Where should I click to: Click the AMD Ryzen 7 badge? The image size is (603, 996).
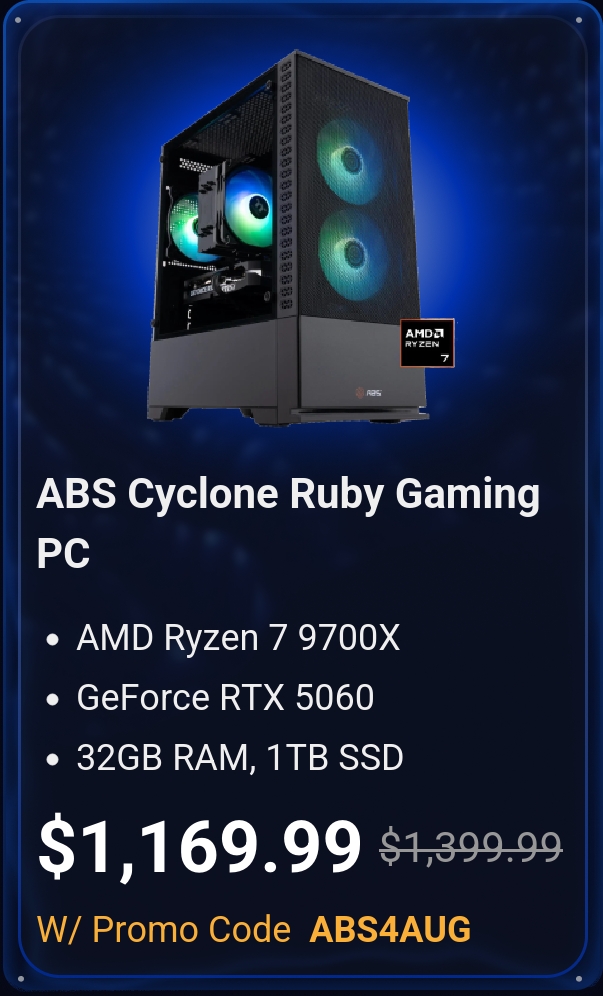click(427, 343)
